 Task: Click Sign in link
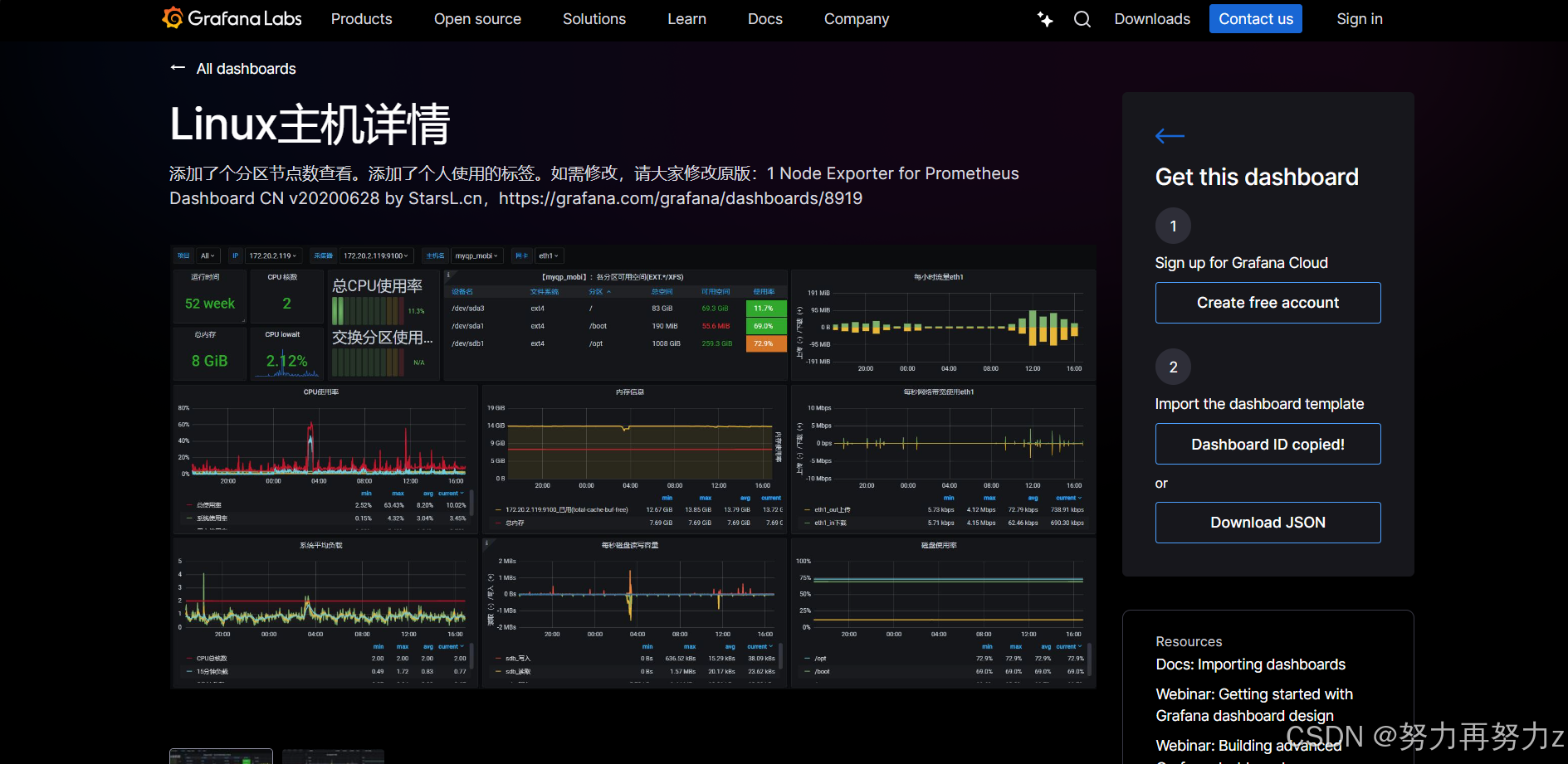1359,19
